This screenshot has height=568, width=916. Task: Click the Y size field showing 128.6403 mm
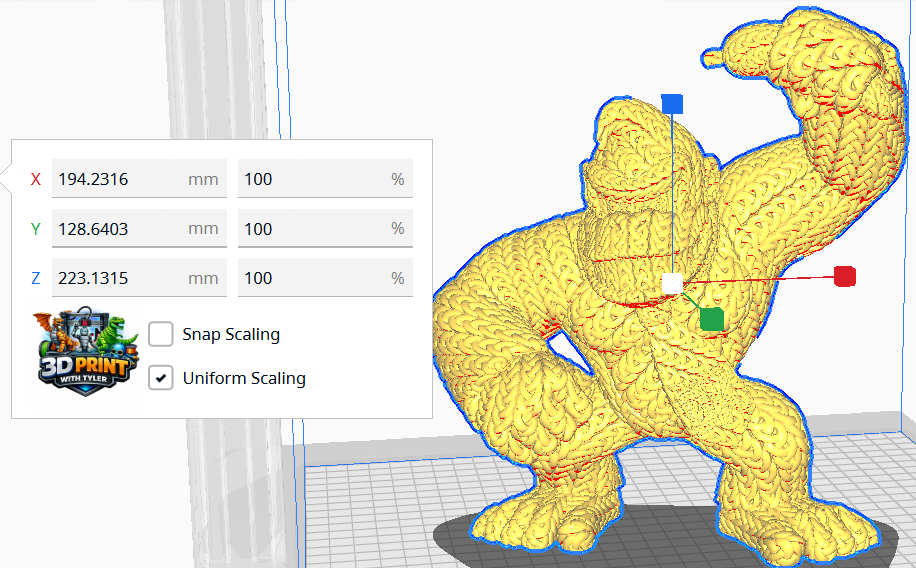[139, 228]
